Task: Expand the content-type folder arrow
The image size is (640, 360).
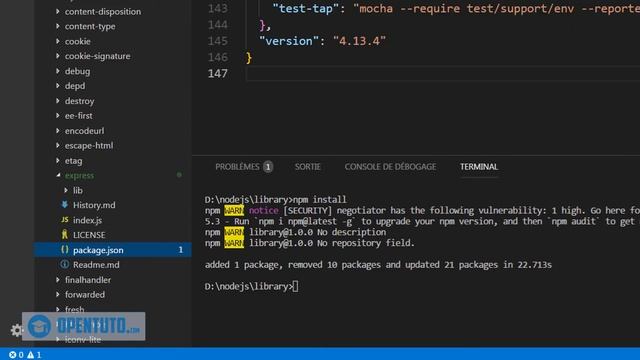Action: 58,26
